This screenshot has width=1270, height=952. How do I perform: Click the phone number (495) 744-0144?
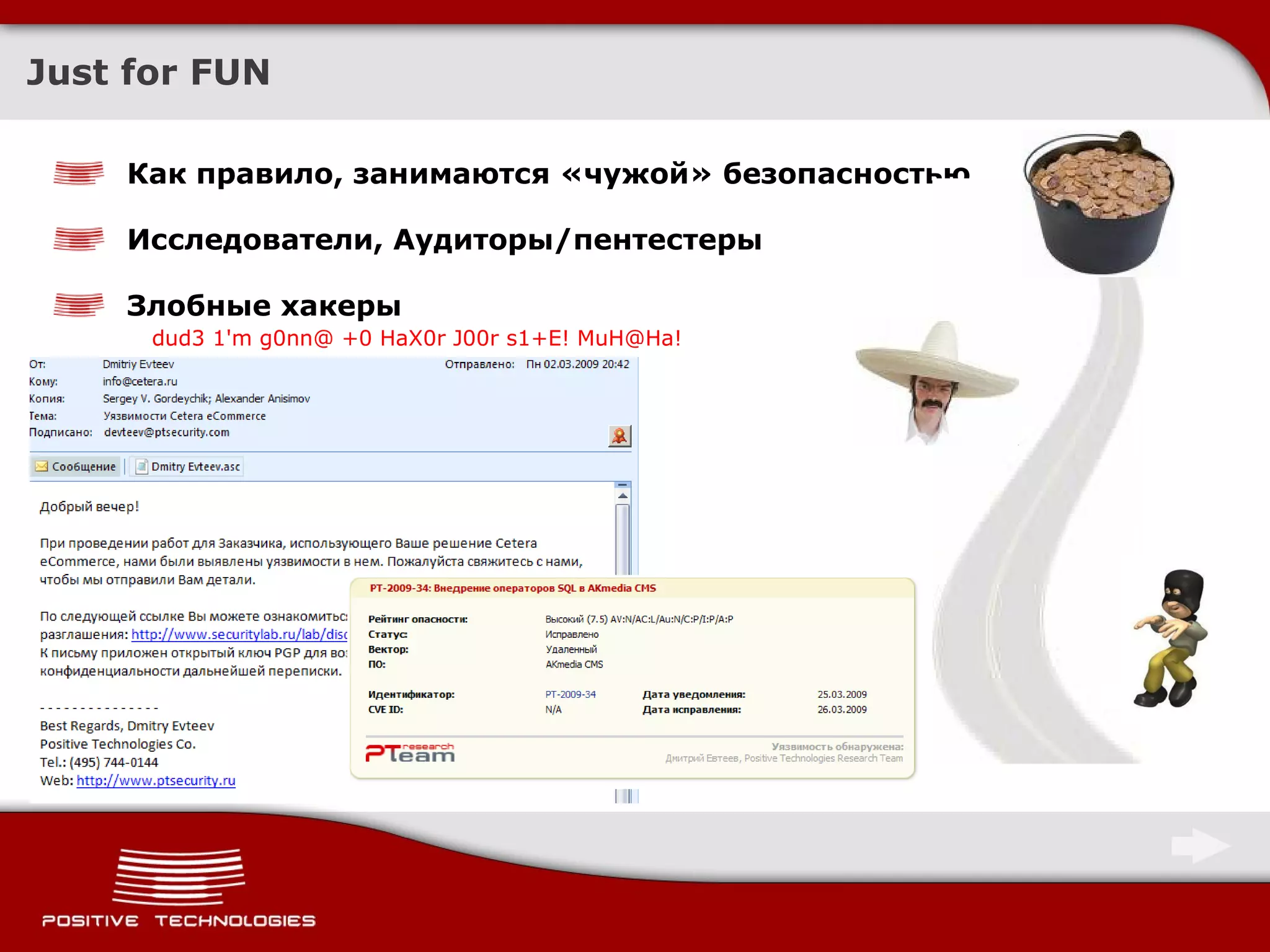[x=113, y=762]
